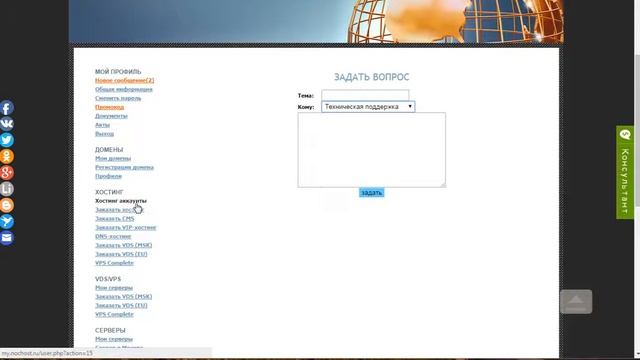
Task: Share by email with the envelope icon
Action: pyautogui.click(x=7, y=238)
